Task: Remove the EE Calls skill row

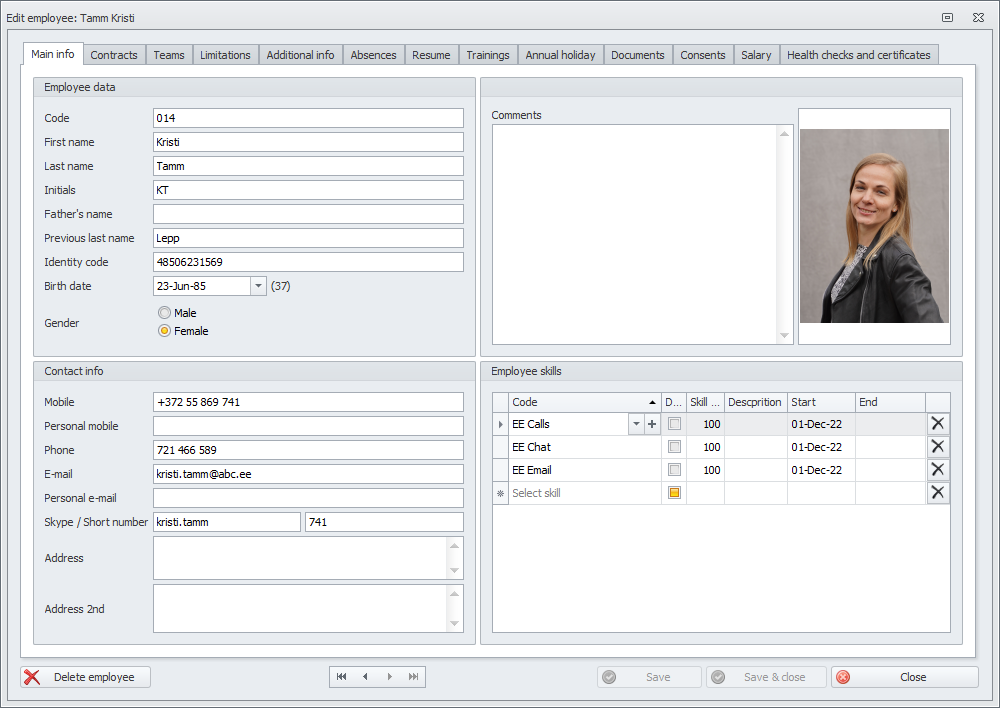Action: (938, 424)
